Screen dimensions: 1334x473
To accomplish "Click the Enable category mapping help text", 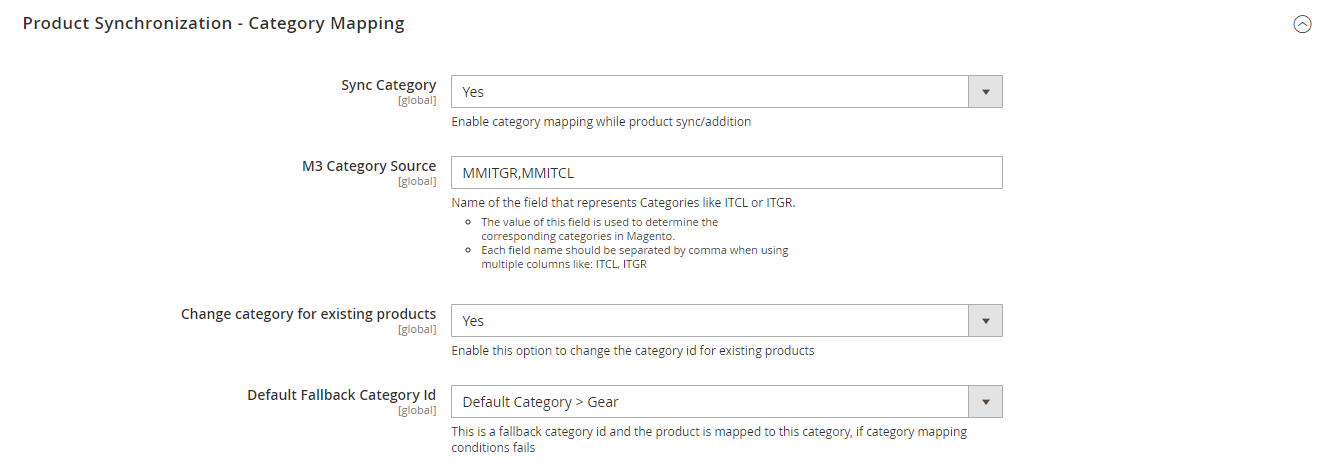I will 601,122.
